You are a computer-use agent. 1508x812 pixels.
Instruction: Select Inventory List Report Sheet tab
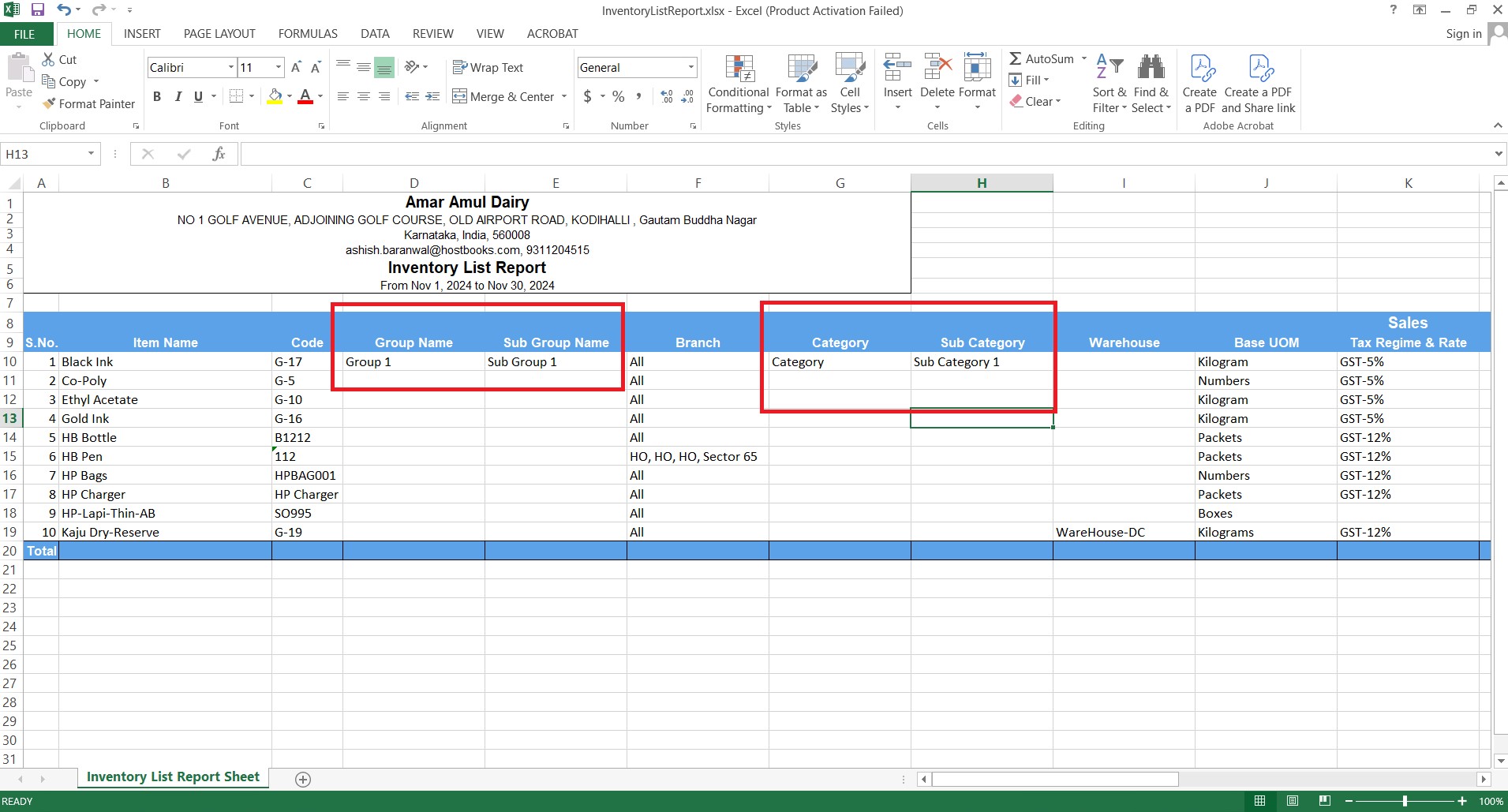pyautogui.click(x=173, y=777)
